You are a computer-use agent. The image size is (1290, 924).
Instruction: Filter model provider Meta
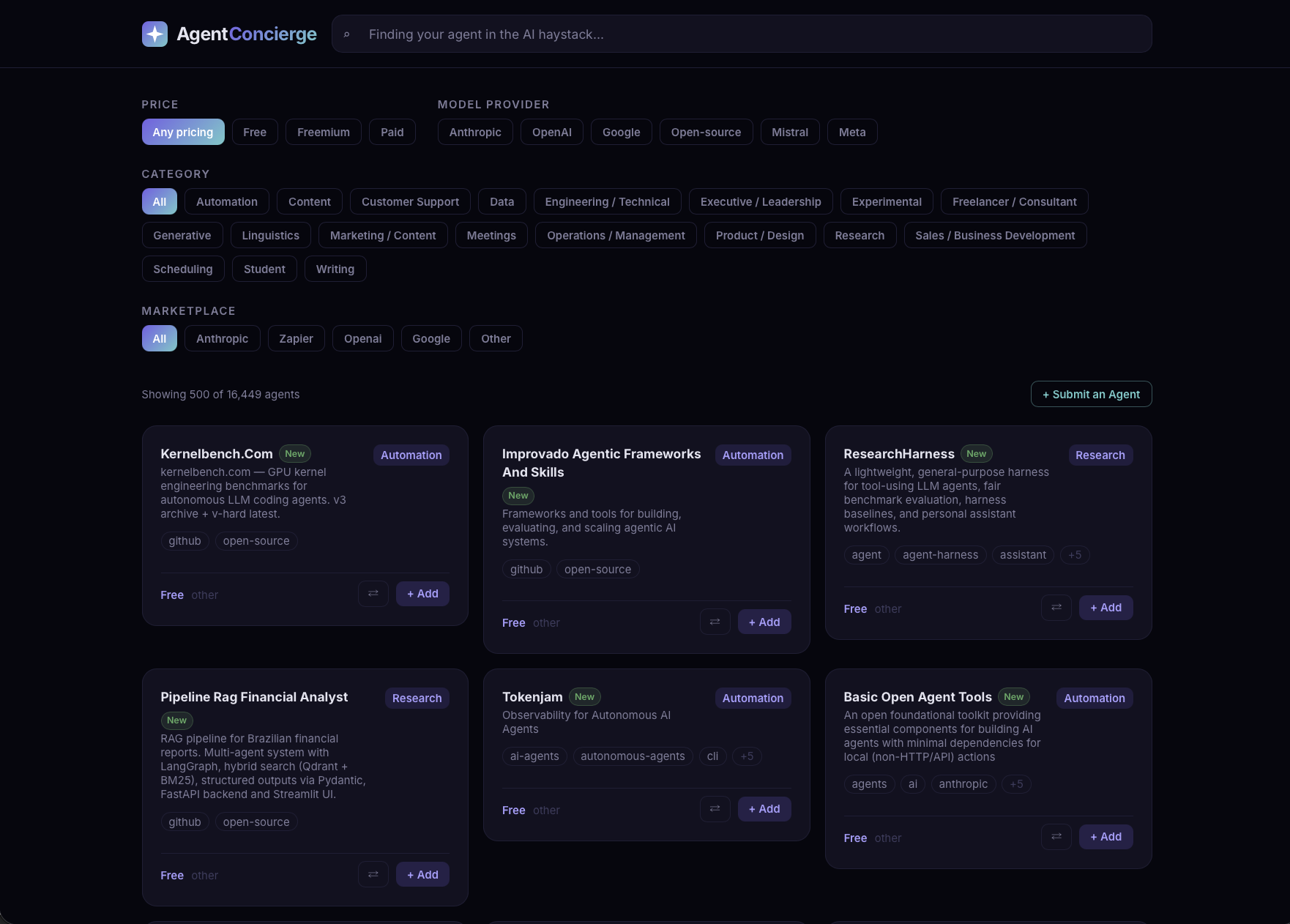tap(852, 132)
